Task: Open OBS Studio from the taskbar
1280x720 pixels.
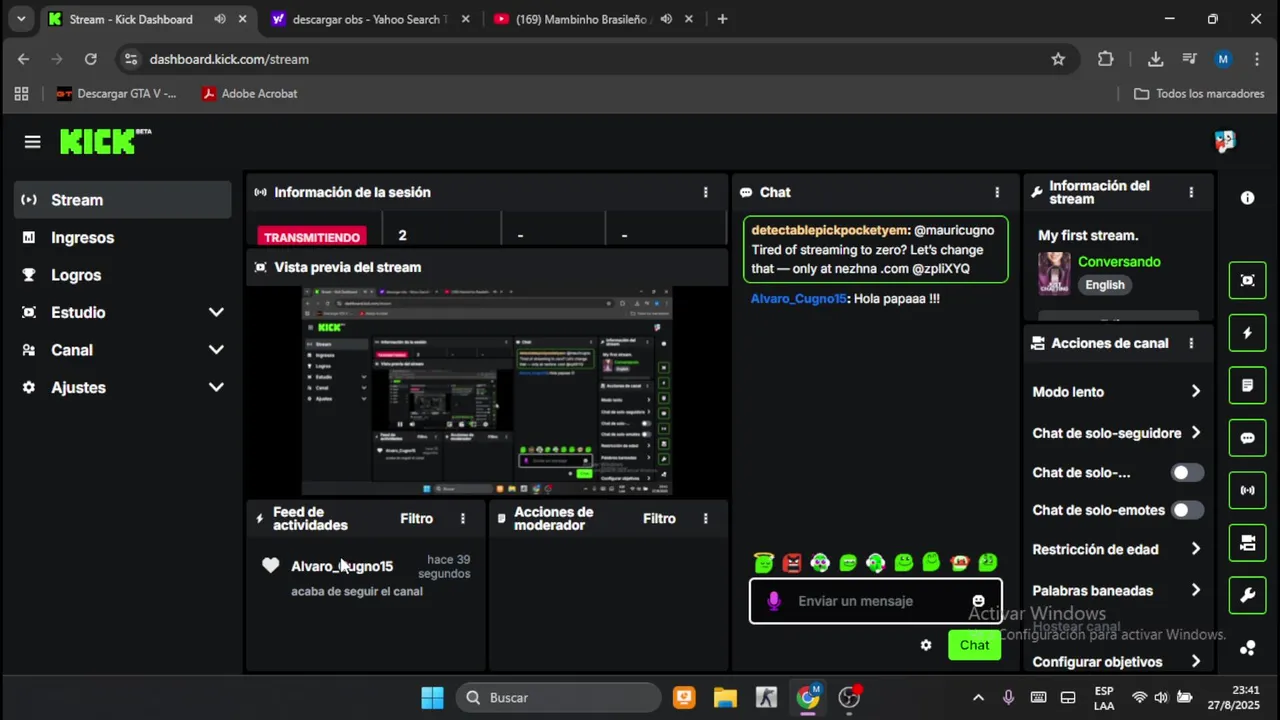Action: tap(850, 697)
